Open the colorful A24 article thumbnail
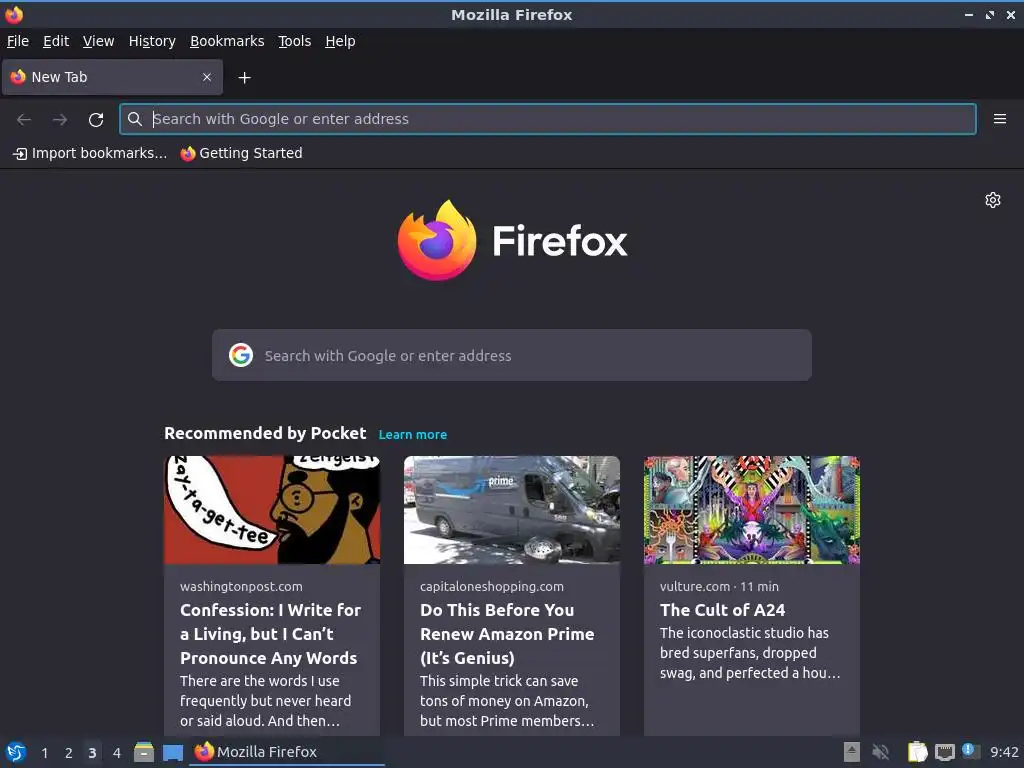 (752, 510)
